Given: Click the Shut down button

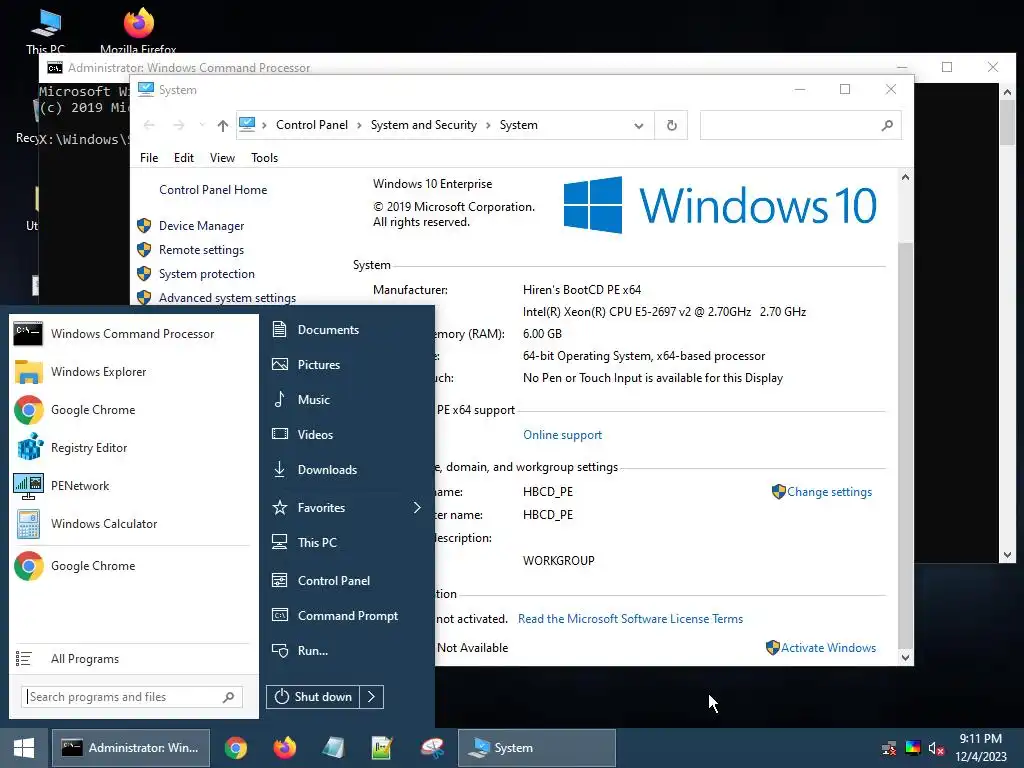Looking at the screenshot, I should pos(313,697).
